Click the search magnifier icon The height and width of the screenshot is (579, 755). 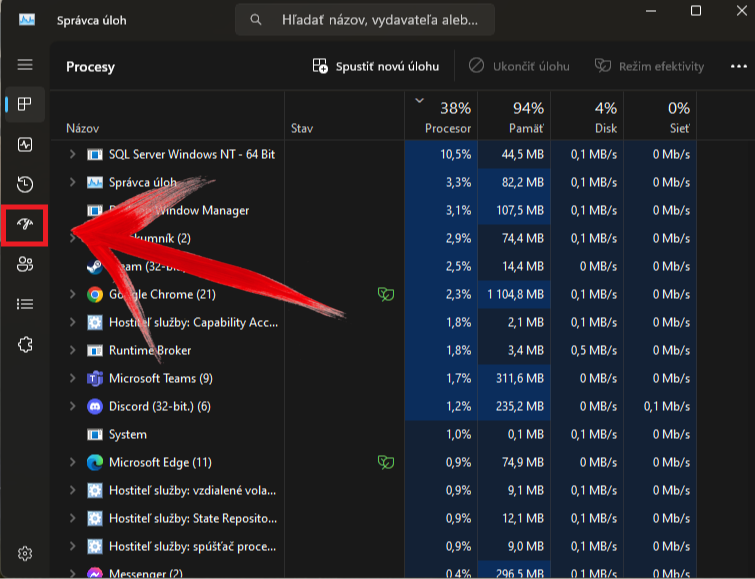point(256,20)
